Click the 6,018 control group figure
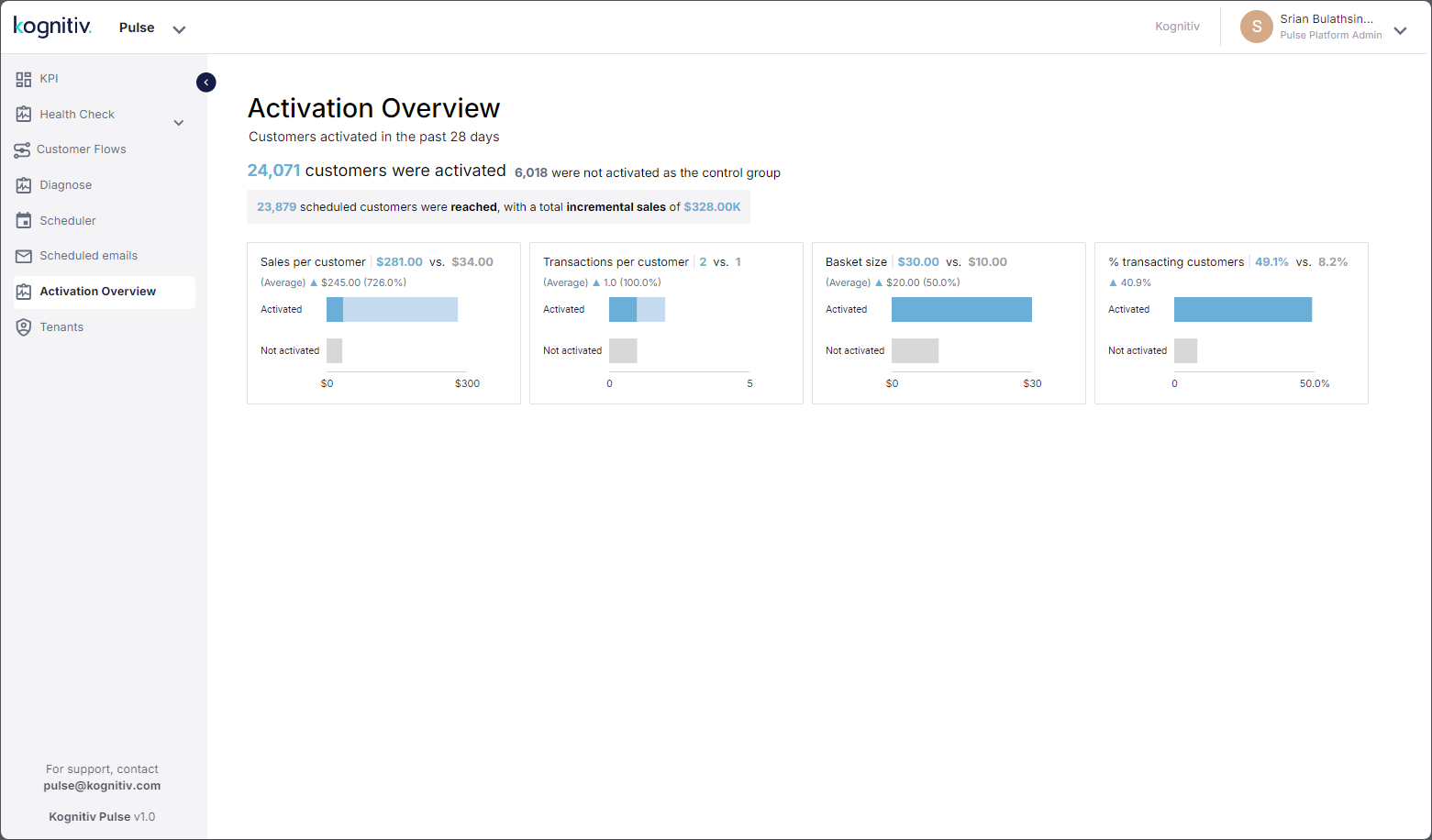 pyautogui.click(x=531, y=172)
